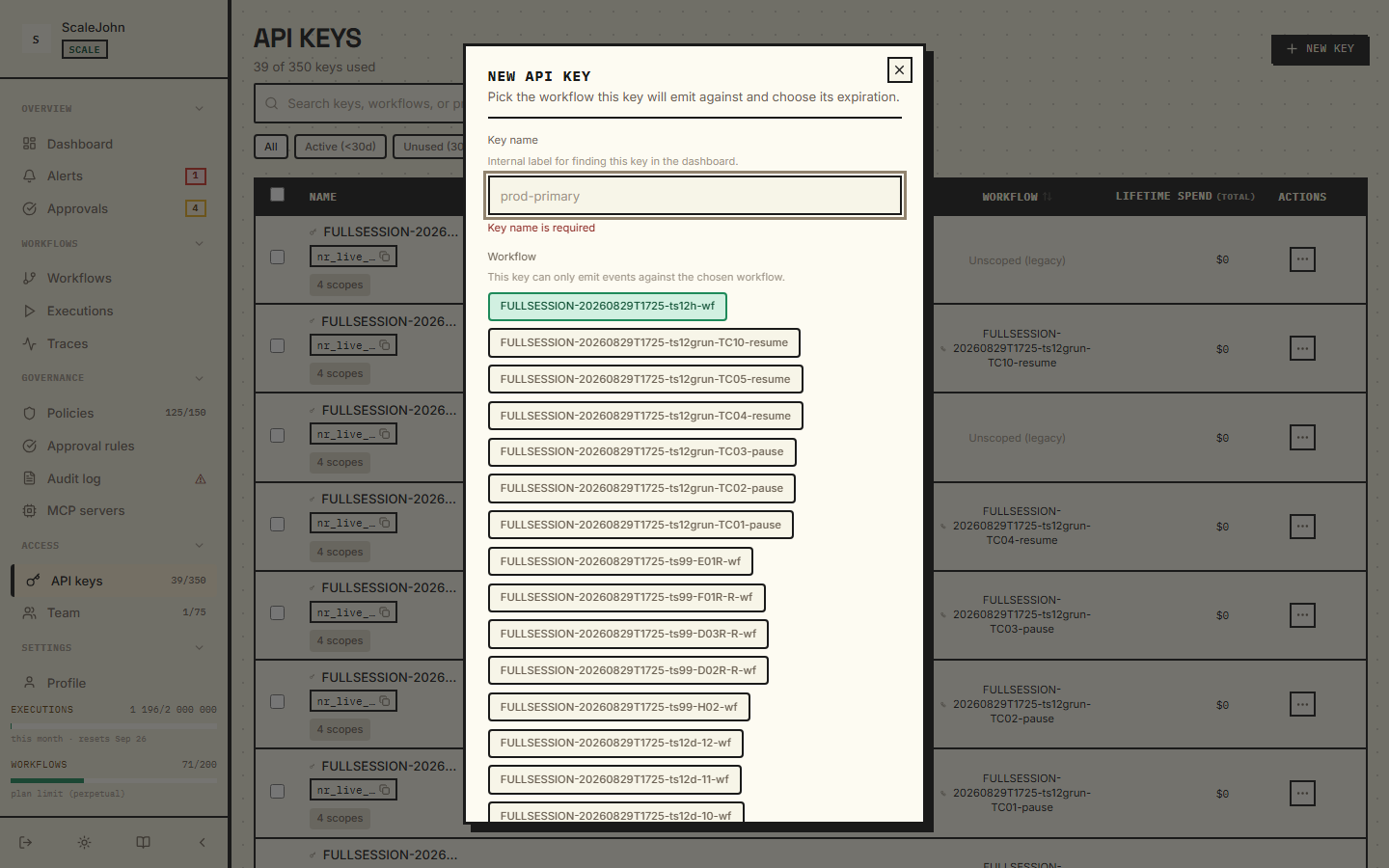The height and width of the screenshot is (868, 1389).
Task: Toggle theme with the sun icon
Action: pyautogui.click(x=85, y=842)
